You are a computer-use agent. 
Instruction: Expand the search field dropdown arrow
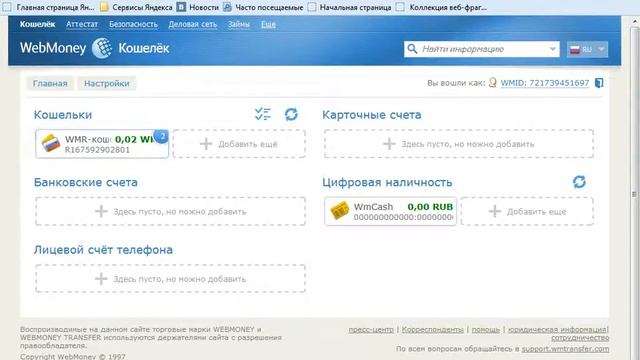pos(552,49)
